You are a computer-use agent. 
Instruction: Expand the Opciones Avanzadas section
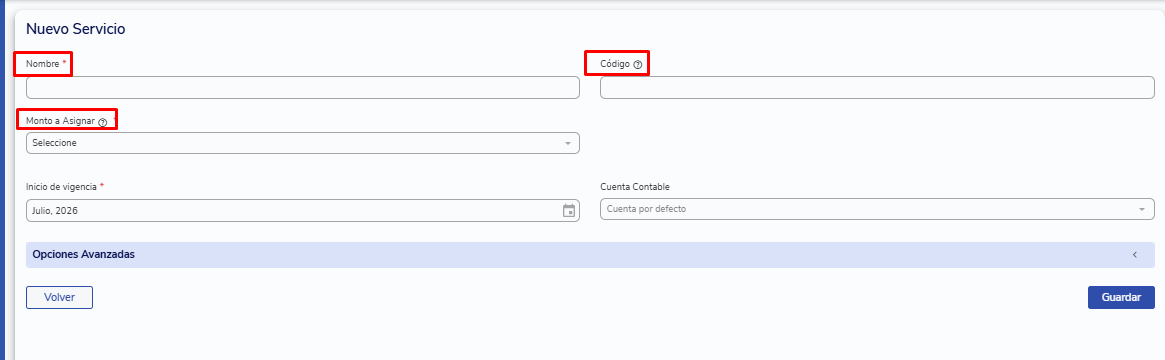(590, 255)
